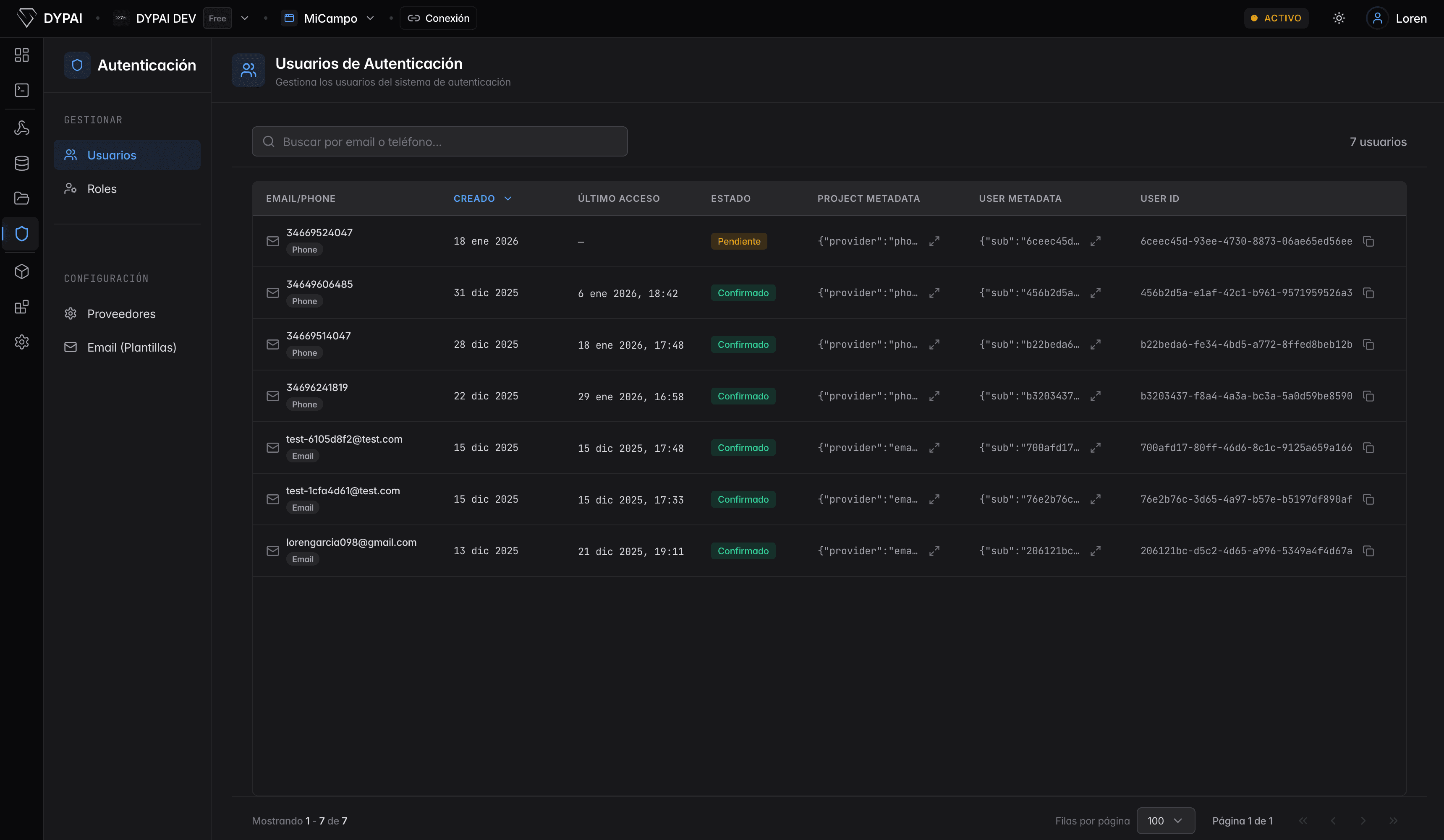Click Confirmado badge for lorengarcia098@gmail.com
Image resolution: width=1444 pixels, height=840 pixels.
click(743, 551)
